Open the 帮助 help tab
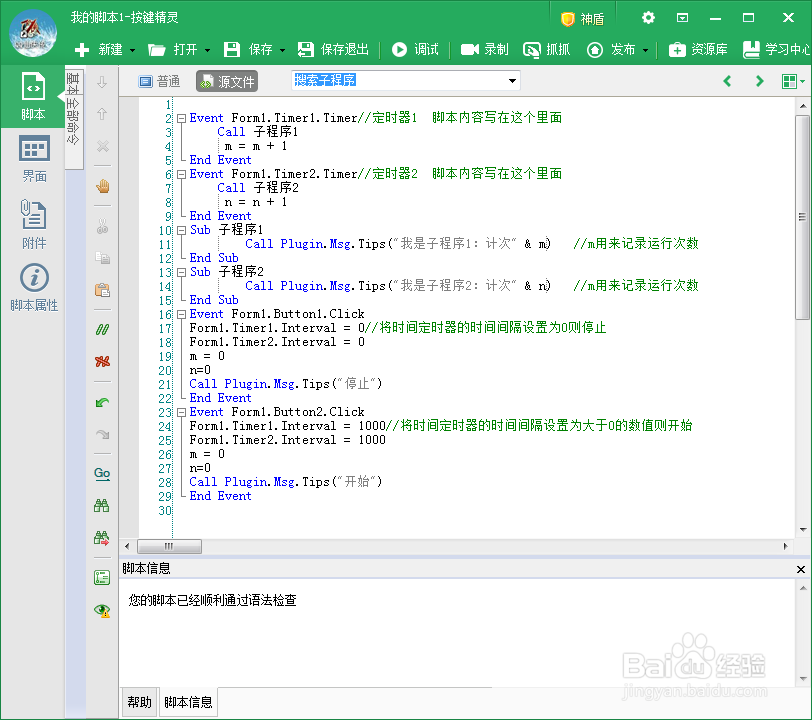Screen dimensions: 812x720 tap(139, 702)
